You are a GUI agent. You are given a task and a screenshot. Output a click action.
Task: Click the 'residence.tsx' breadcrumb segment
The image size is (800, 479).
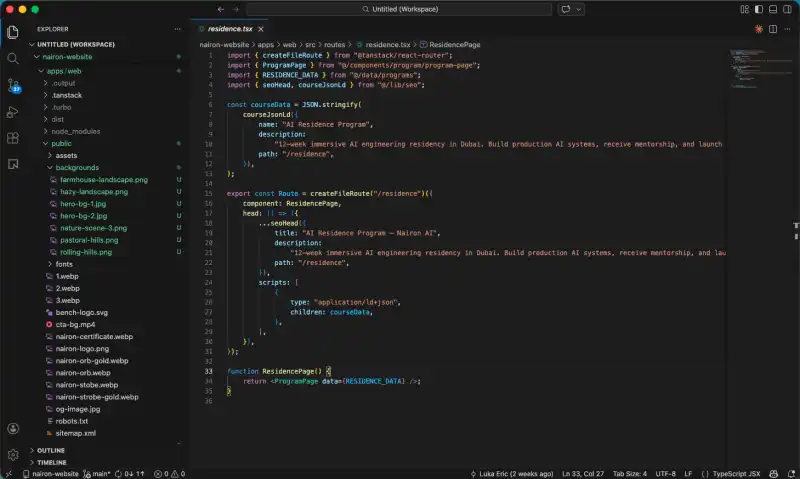pos(387,45)
